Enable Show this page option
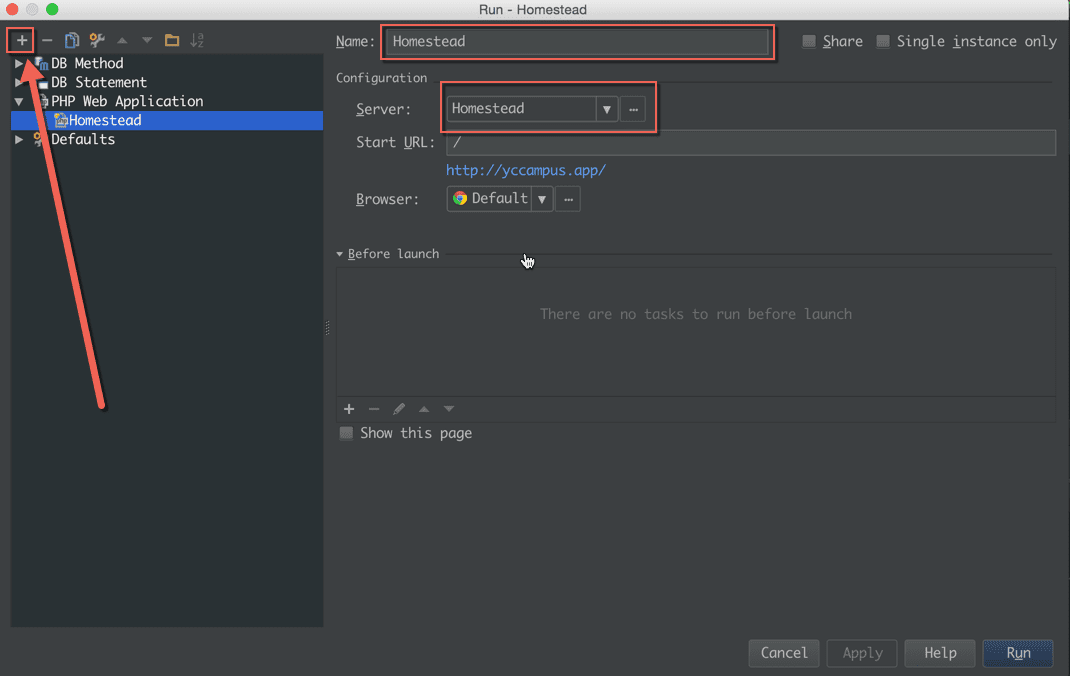The image size is (1070, 676). click(x=346, y=433)
